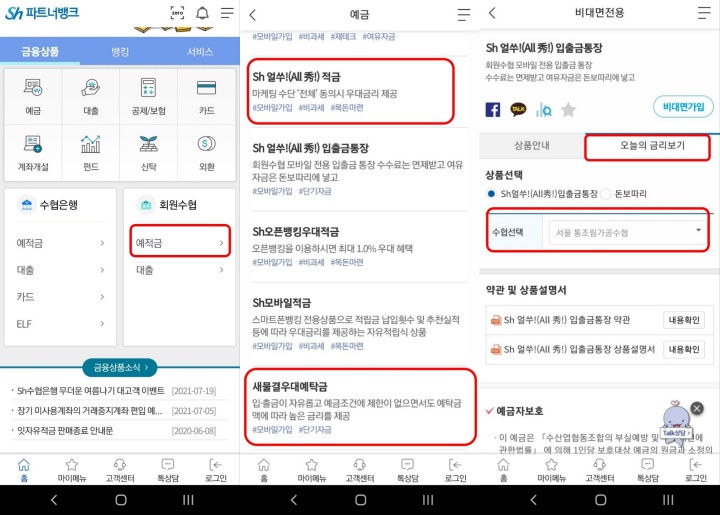
Task: Switch to 뱅킹 tab
Action: click(120, 51)
